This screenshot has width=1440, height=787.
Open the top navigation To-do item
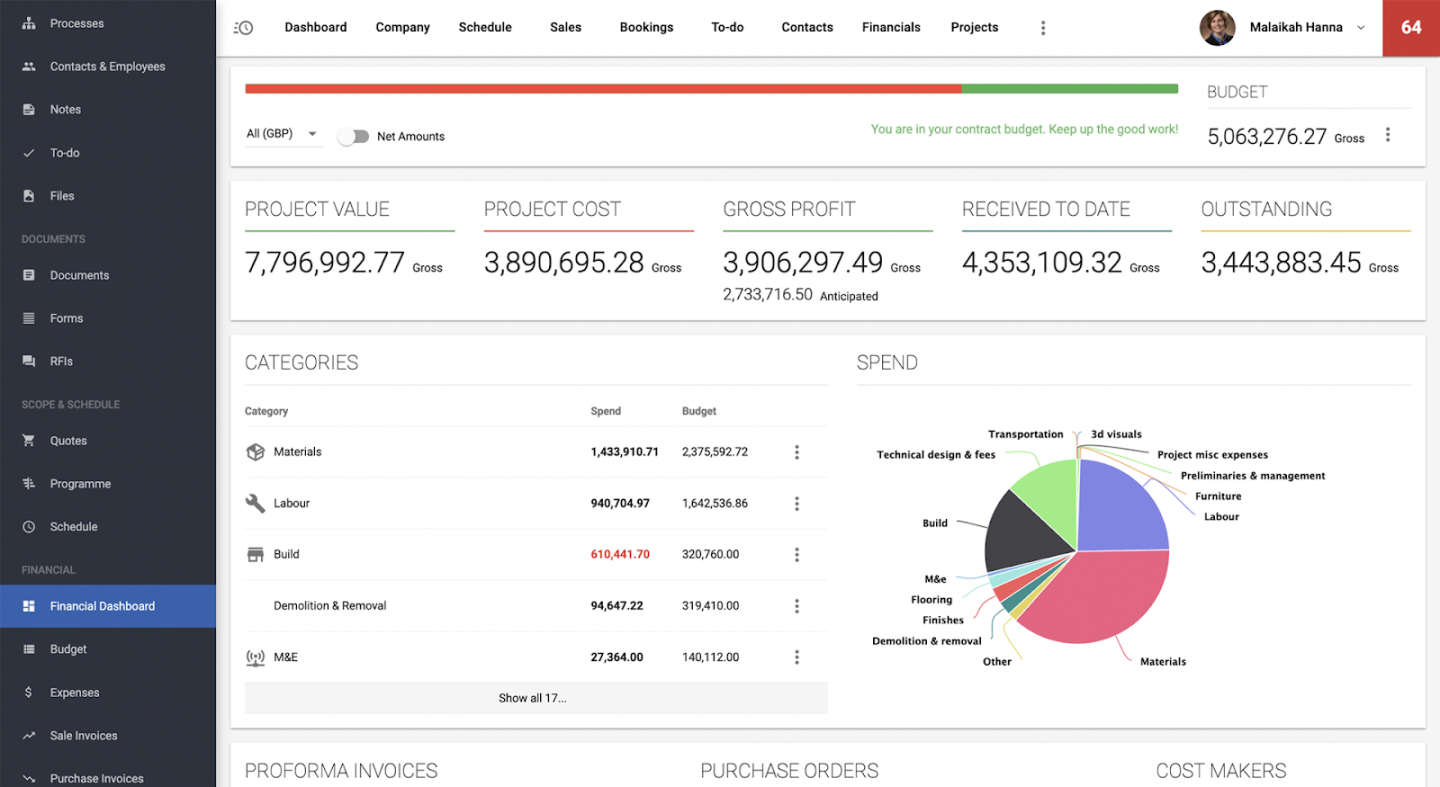click(727, 28)
